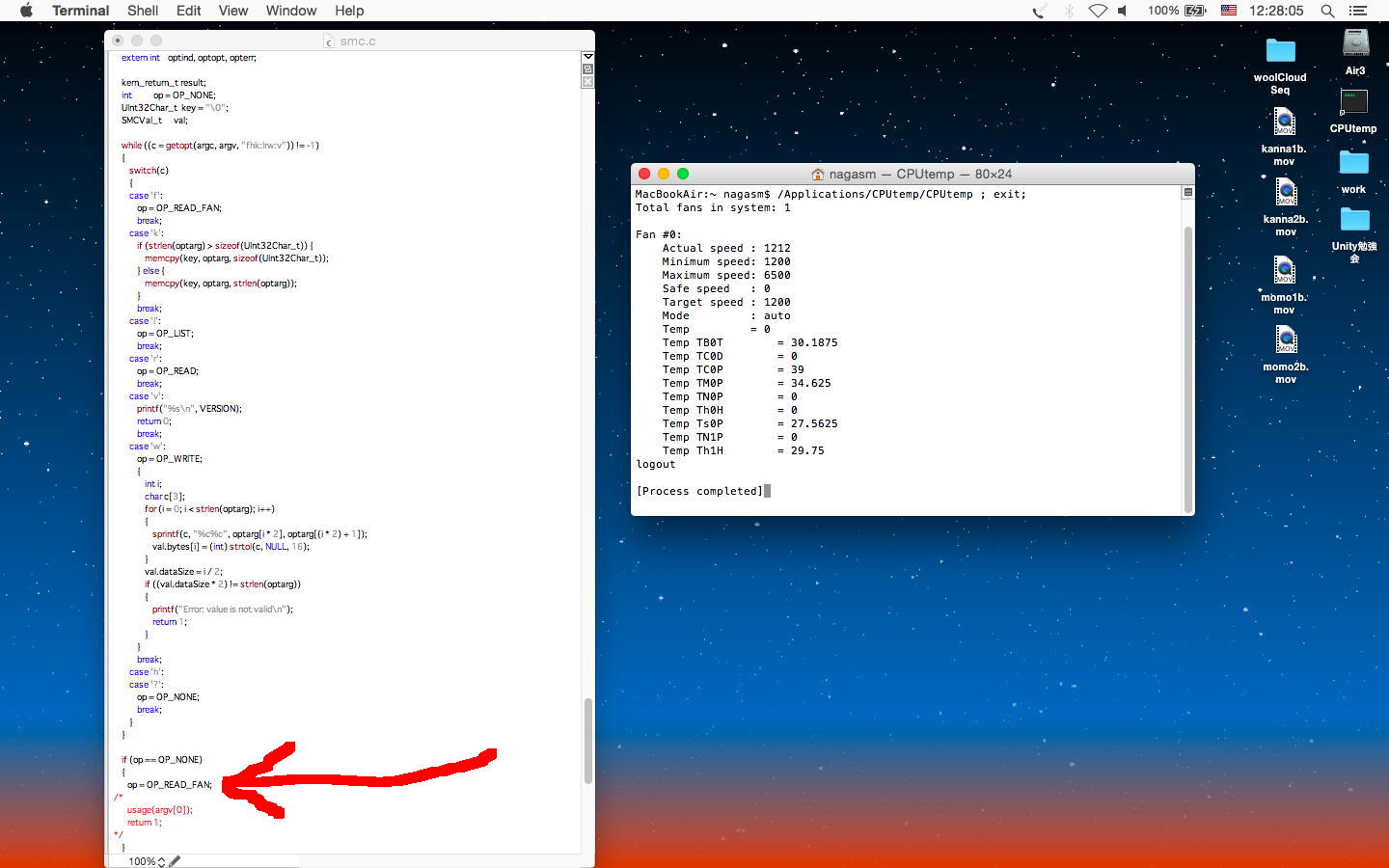Viewport: 1389px width, 868px height.
Task: Open the Terminal application menu
Action: [x=80, y=11]
